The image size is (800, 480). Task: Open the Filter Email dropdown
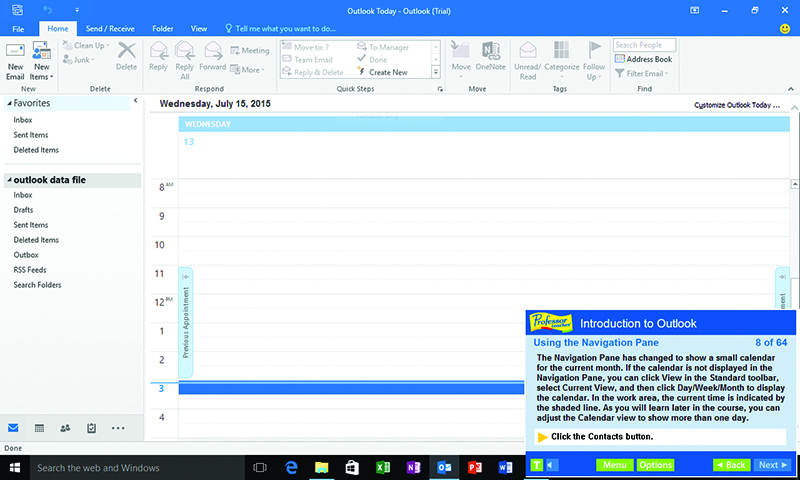tap(641, 73)
